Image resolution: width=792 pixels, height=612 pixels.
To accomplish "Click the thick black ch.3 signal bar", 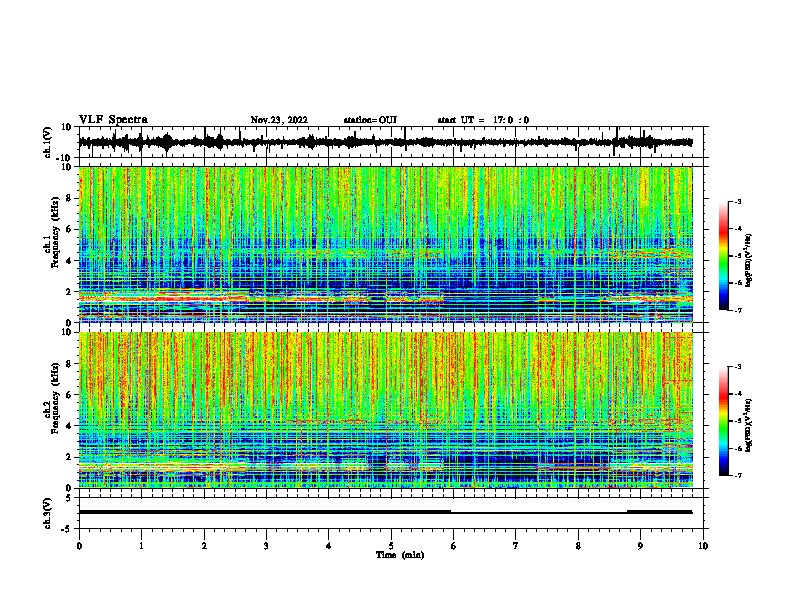I will pos(265,512).
